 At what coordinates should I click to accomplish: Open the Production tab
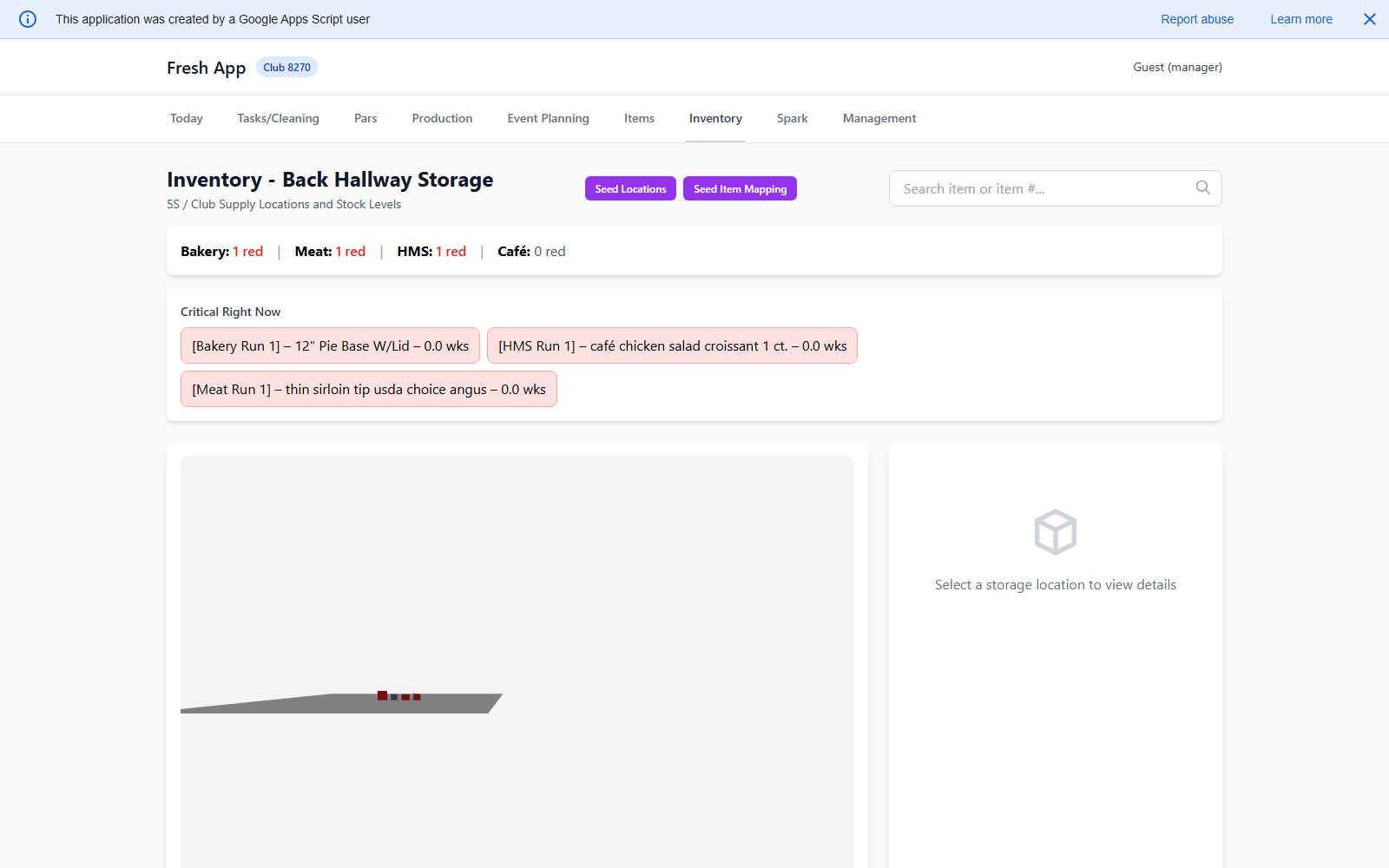pos(442,118)
